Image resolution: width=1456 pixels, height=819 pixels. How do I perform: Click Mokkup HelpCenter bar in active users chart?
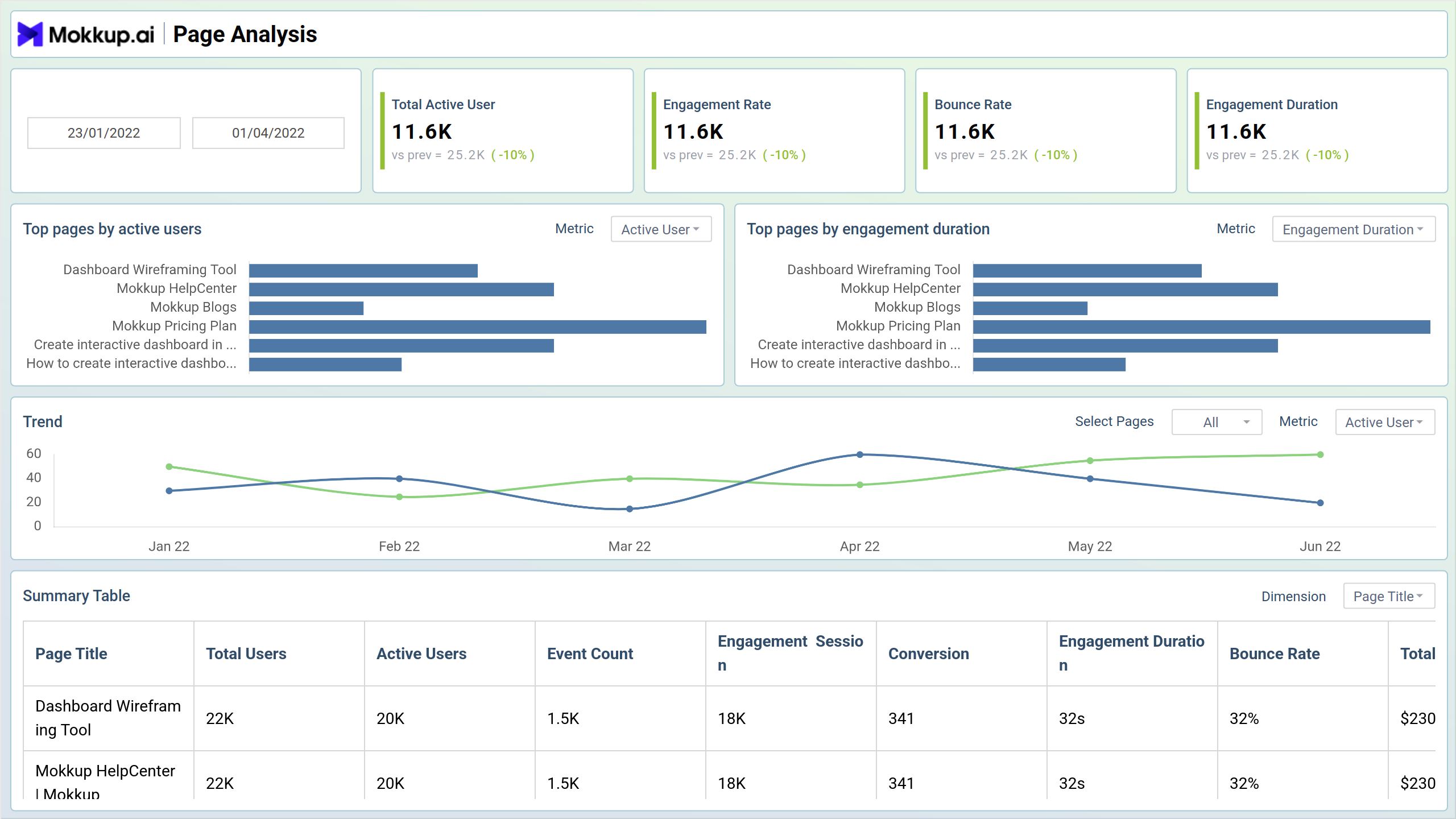pos(402,289)
